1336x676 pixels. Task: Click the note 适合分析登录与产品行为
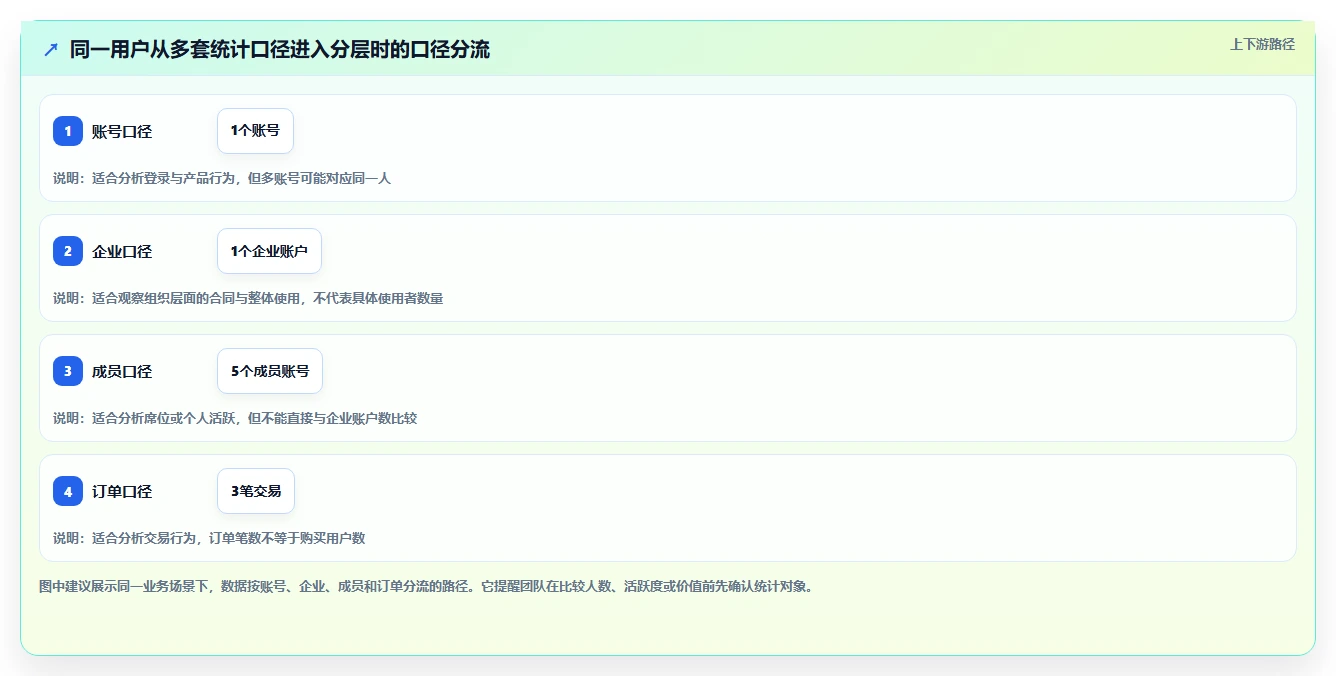(221, 178)
